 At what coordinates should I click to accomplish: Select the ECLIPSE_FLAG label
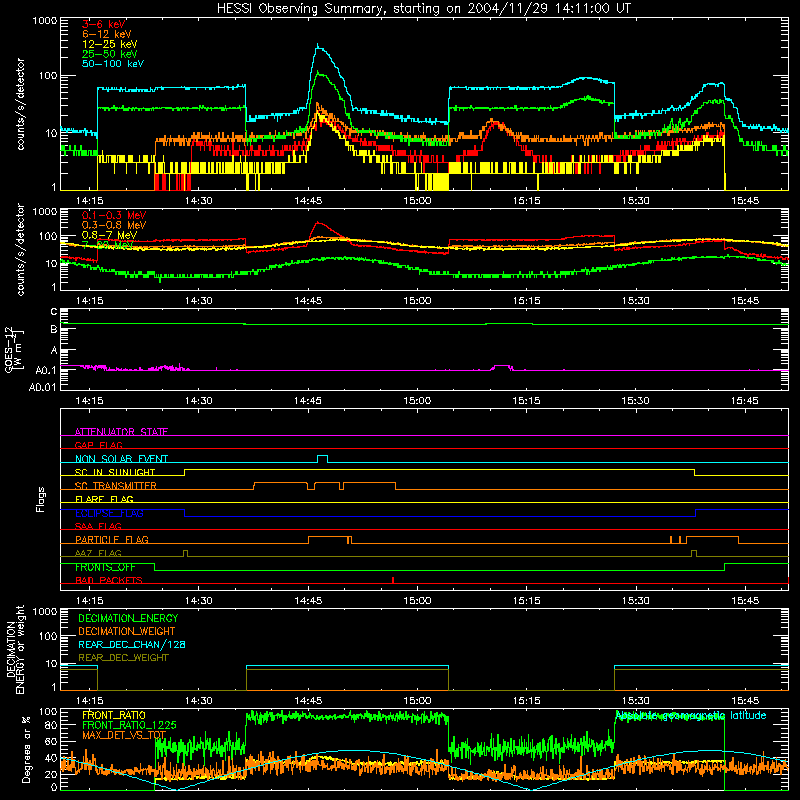point(109,513)
